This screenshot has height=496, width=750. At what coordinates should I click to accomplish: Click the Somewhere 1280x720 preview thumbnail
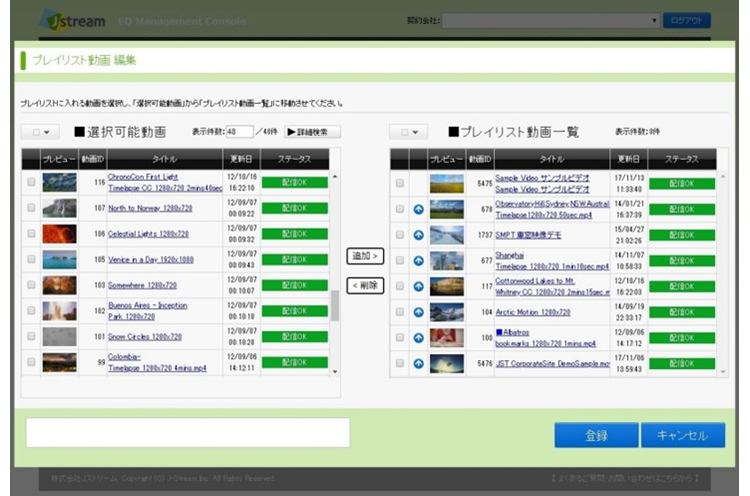click(59, 285)
